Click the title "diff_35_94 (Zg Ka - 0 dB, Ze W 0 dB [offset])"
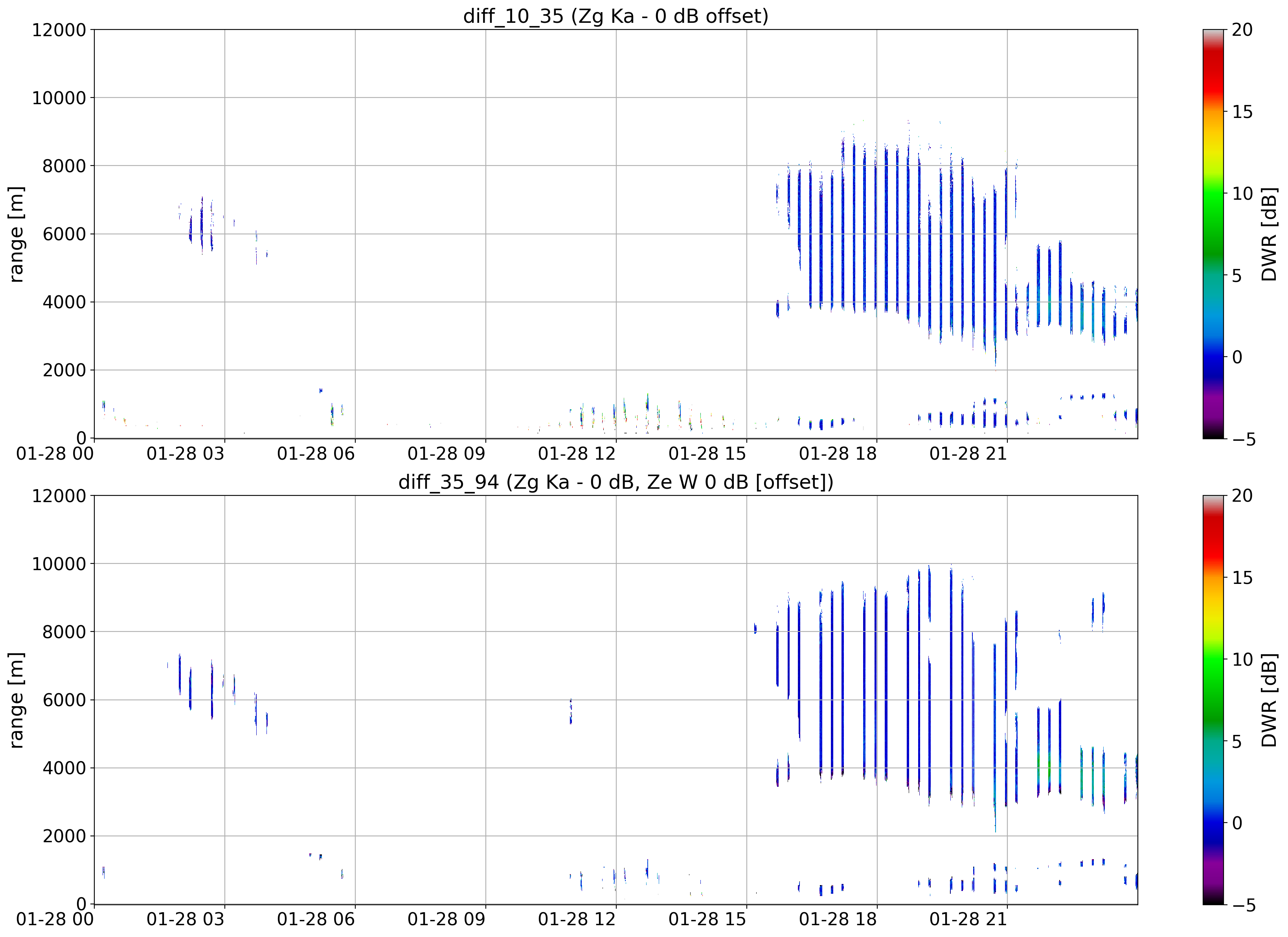1288x937 pixels. point(616,482)
